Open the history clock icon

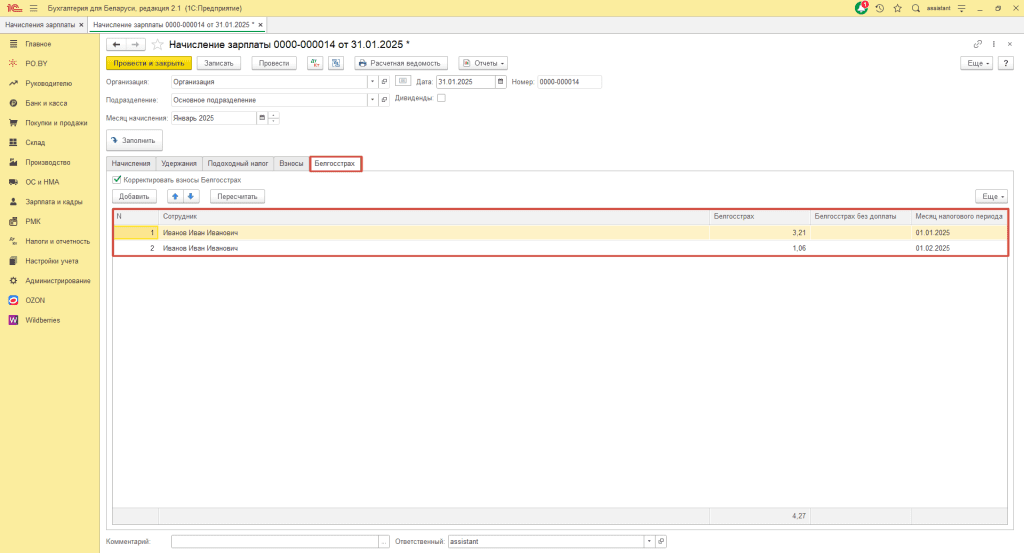click(x=879, y=8)
